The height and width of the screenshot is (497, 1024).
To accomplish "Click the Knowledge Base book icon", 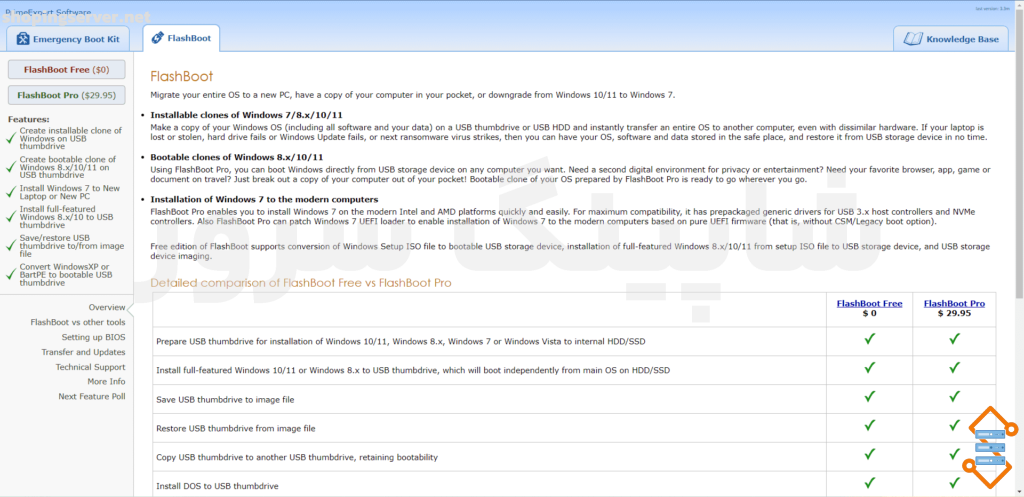I will (912, 39).
